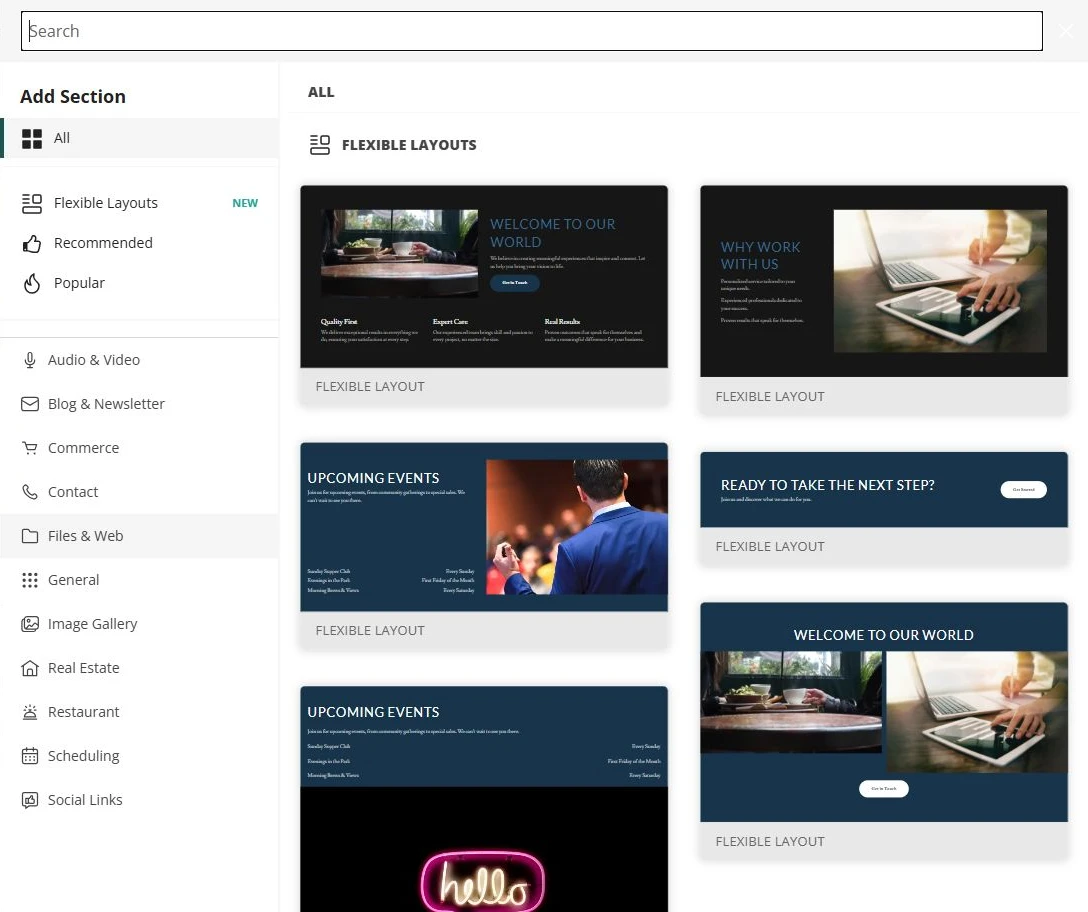The image size is (1088, 912).
Task: Open the Social Links category label
Action: [85, 800]
